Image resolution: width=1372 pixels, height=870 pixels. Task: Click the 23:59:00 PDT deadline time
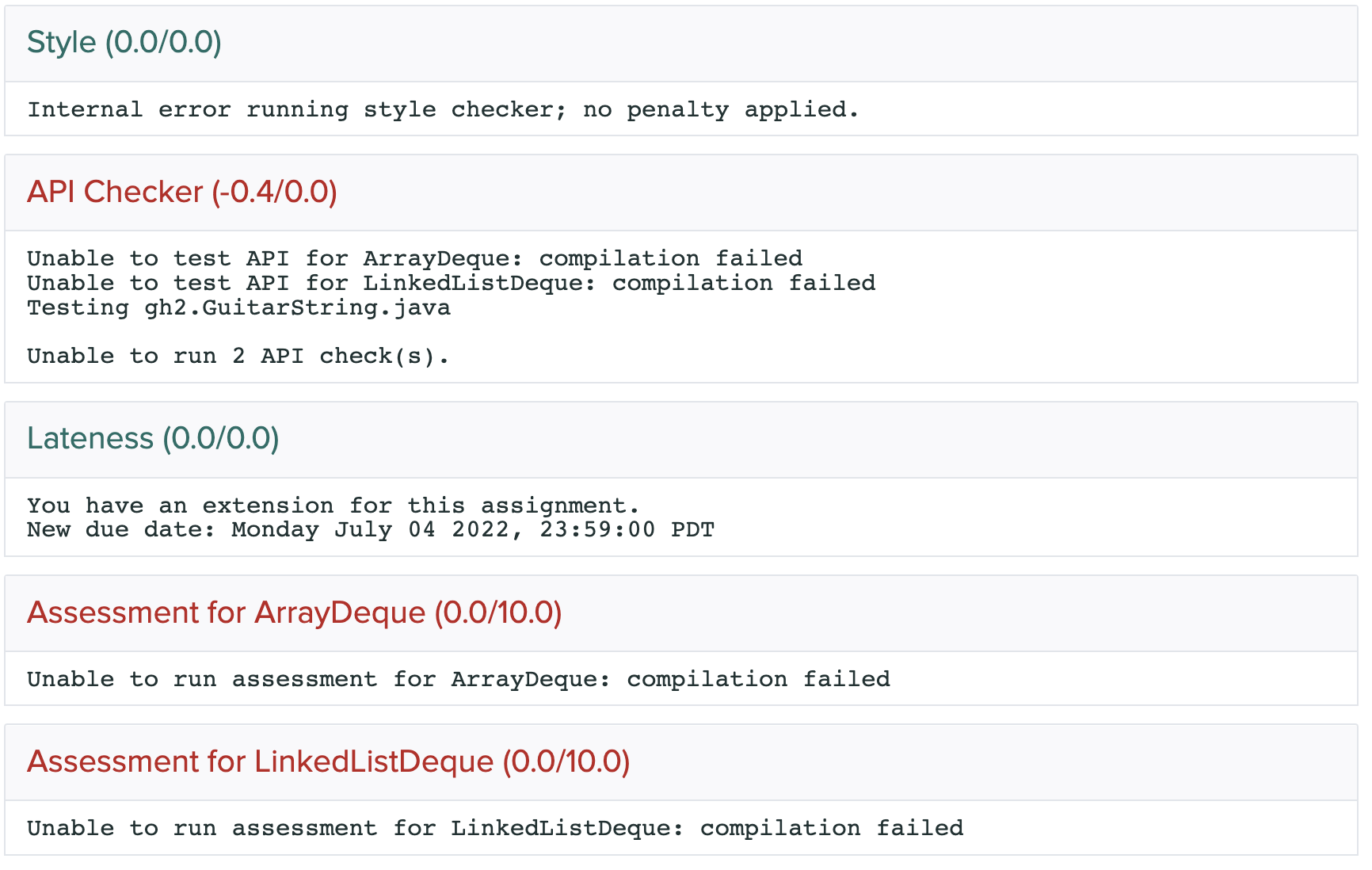(627, 529)
